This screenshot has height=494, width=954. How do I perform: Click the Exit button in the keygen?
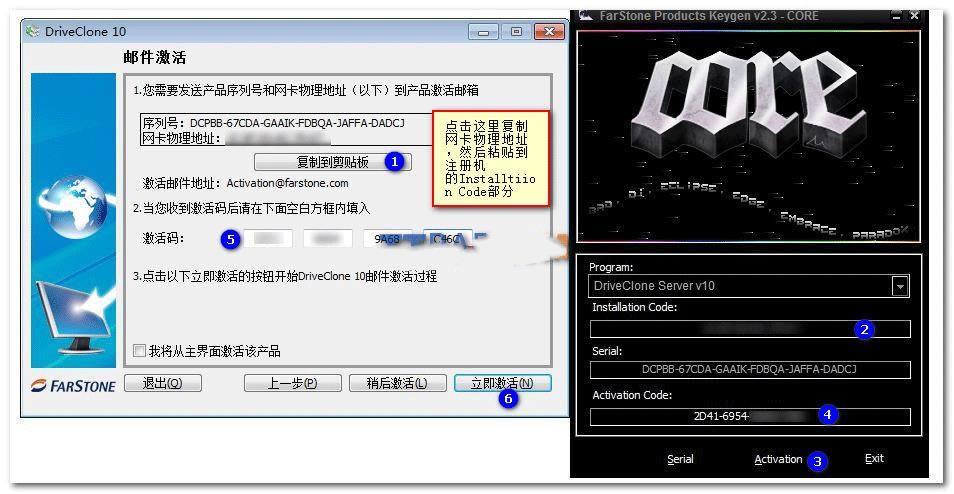click(x=874, y=458)
